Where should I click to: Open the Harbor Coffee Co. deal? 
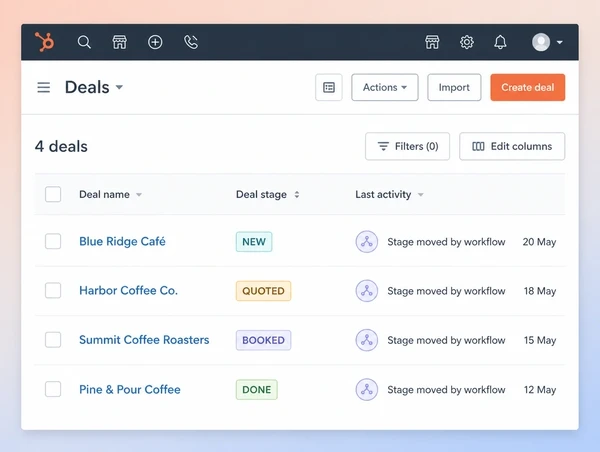(129, 290)
